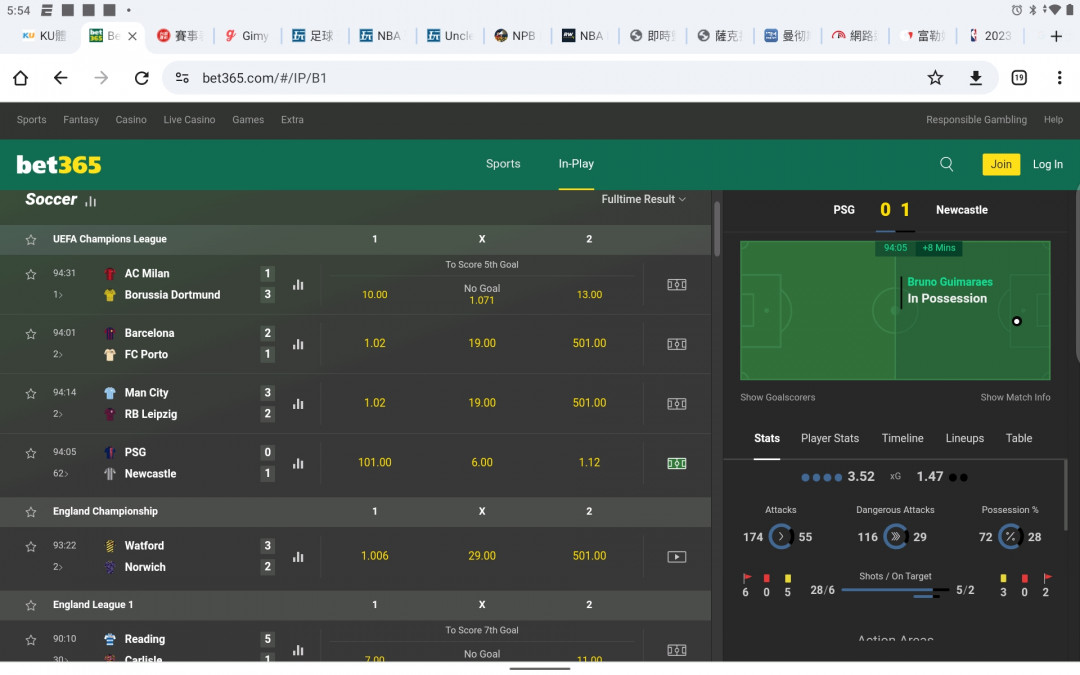Open the Player Stats tab
Image resolution: width=1080 pixels, height=675 pixels.
click(x=829, y=438)
